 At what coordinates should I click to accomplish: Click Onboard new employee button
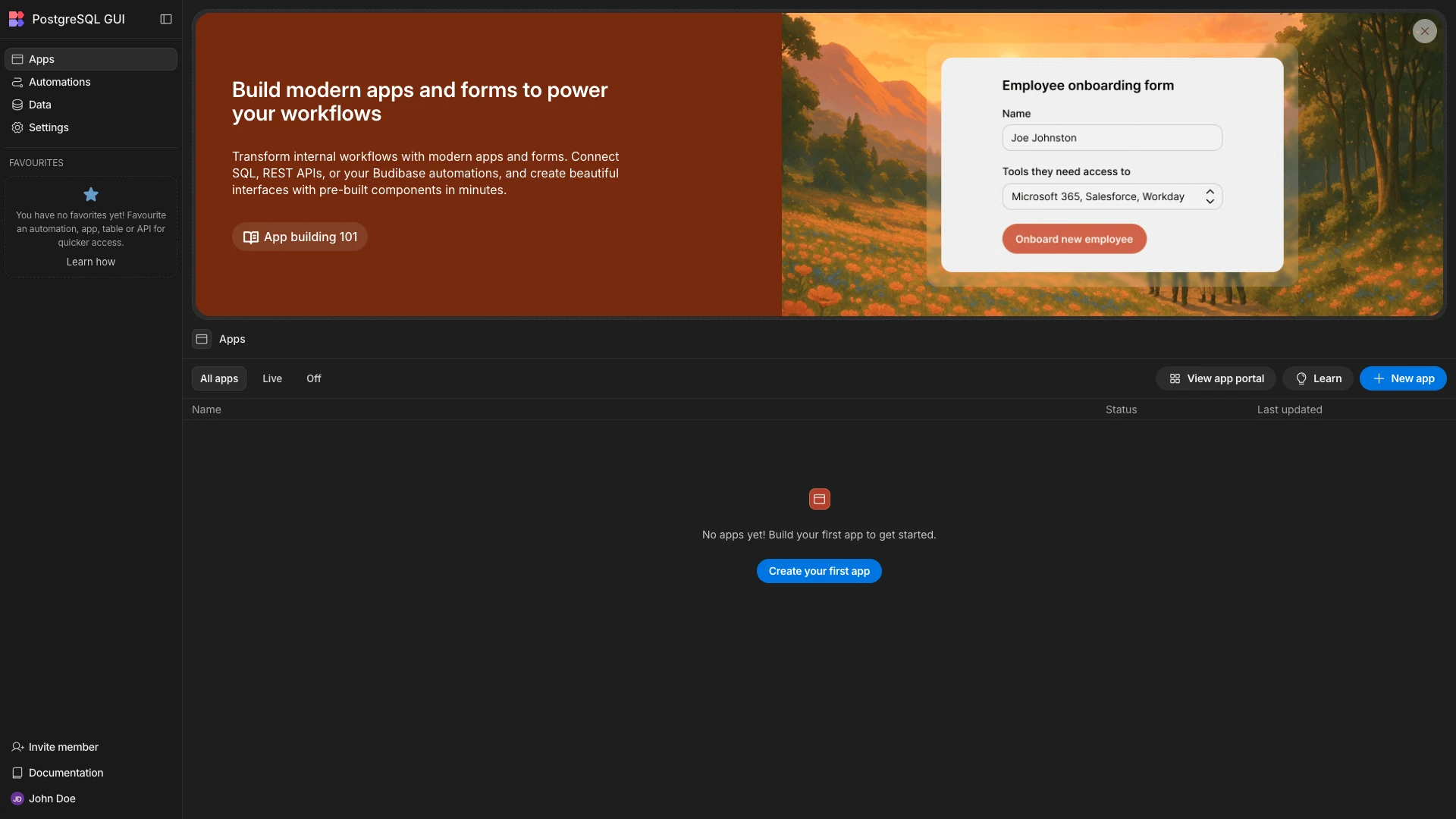coord(1074,239)
